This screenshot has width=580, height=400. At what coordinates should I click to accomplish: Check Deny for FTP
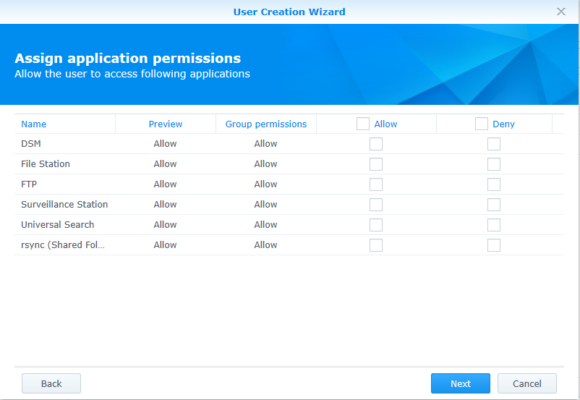(x=494, y=184)
